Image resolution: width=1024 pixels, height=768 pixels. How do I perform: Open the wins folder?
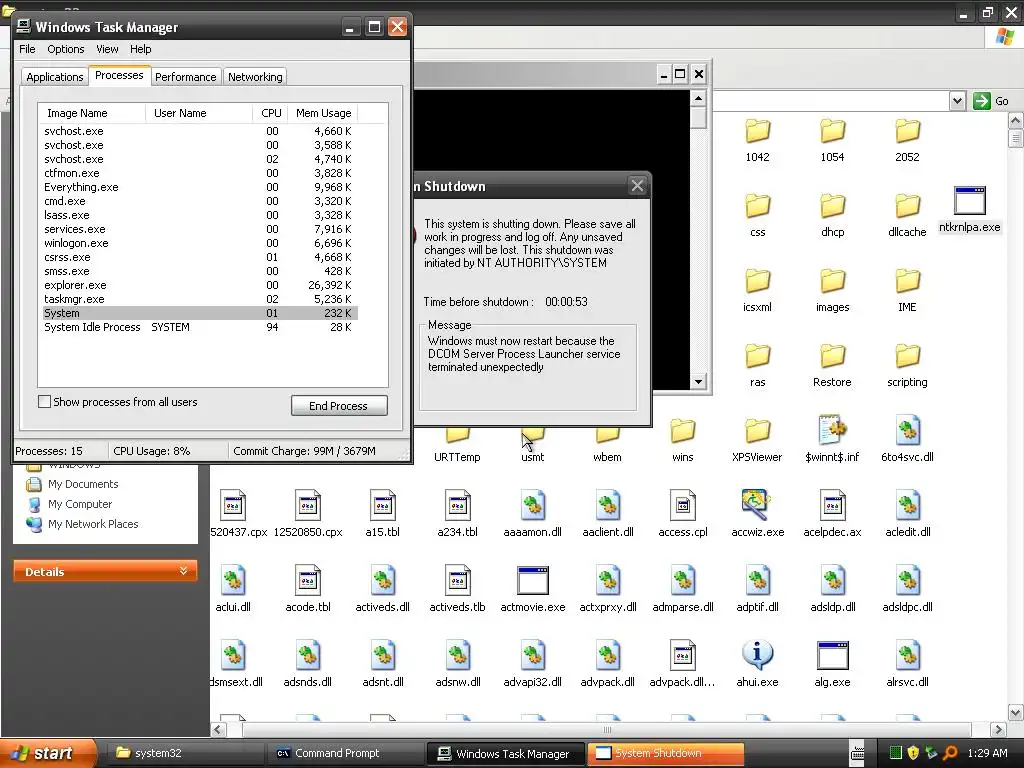point(682,431)
